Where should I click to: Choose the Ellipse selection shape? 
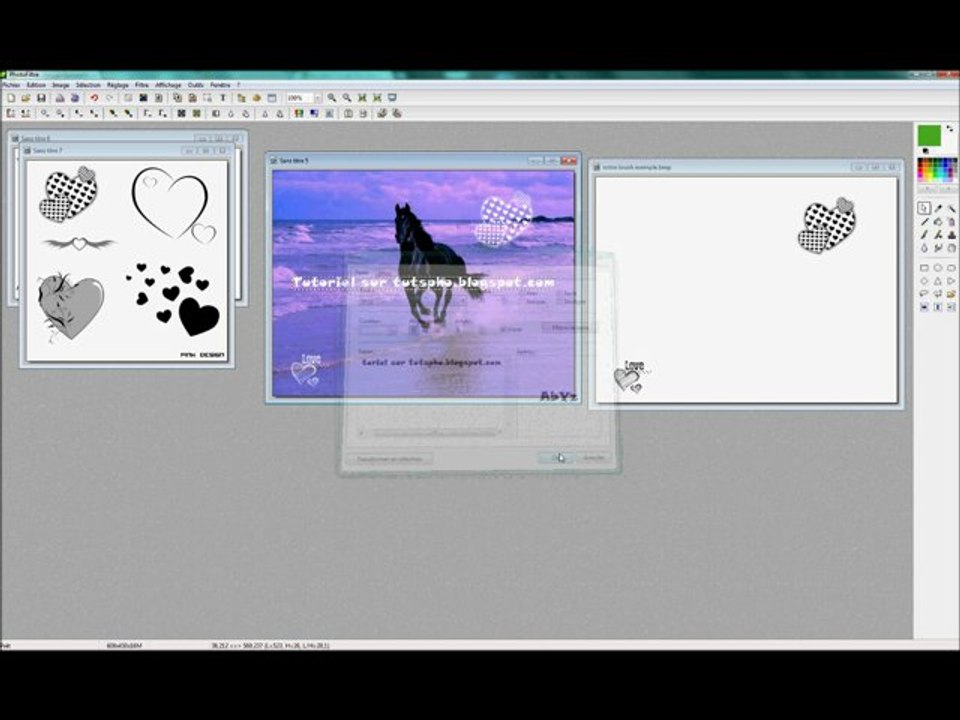click(938, 268)
